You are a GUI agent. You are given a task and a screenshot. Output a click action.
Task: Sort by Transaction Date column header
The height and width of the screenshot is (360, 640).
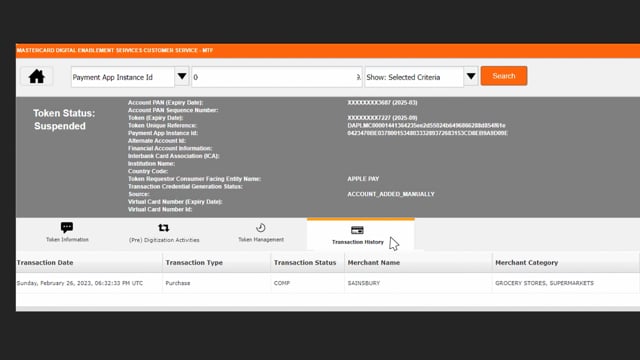point(89,262)
